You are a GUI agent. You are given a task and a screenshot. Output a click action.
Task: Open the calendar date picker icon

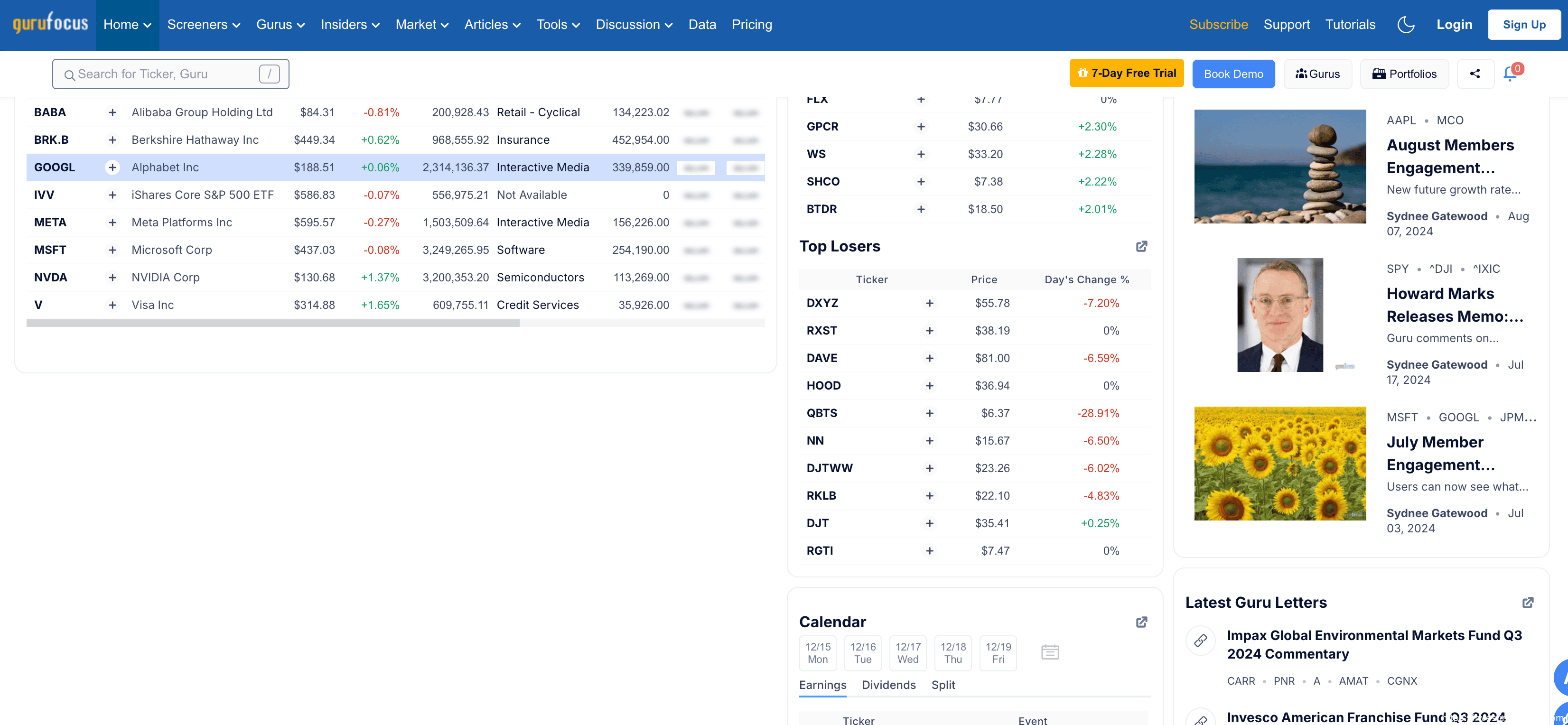[x=1050, y=652]
